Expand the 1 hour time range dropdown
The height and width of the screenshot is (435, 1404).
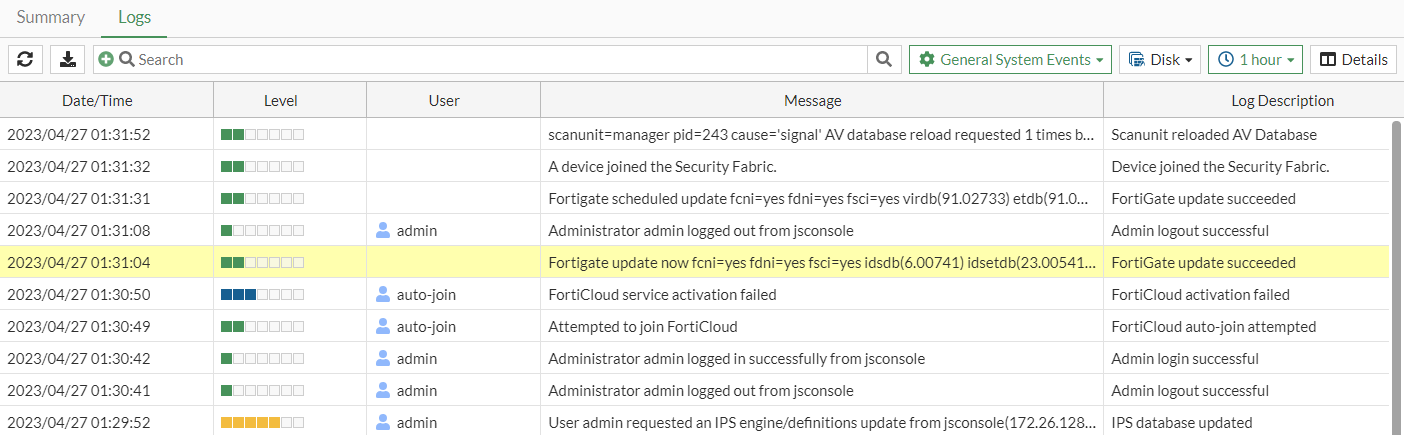(1255, 60)
